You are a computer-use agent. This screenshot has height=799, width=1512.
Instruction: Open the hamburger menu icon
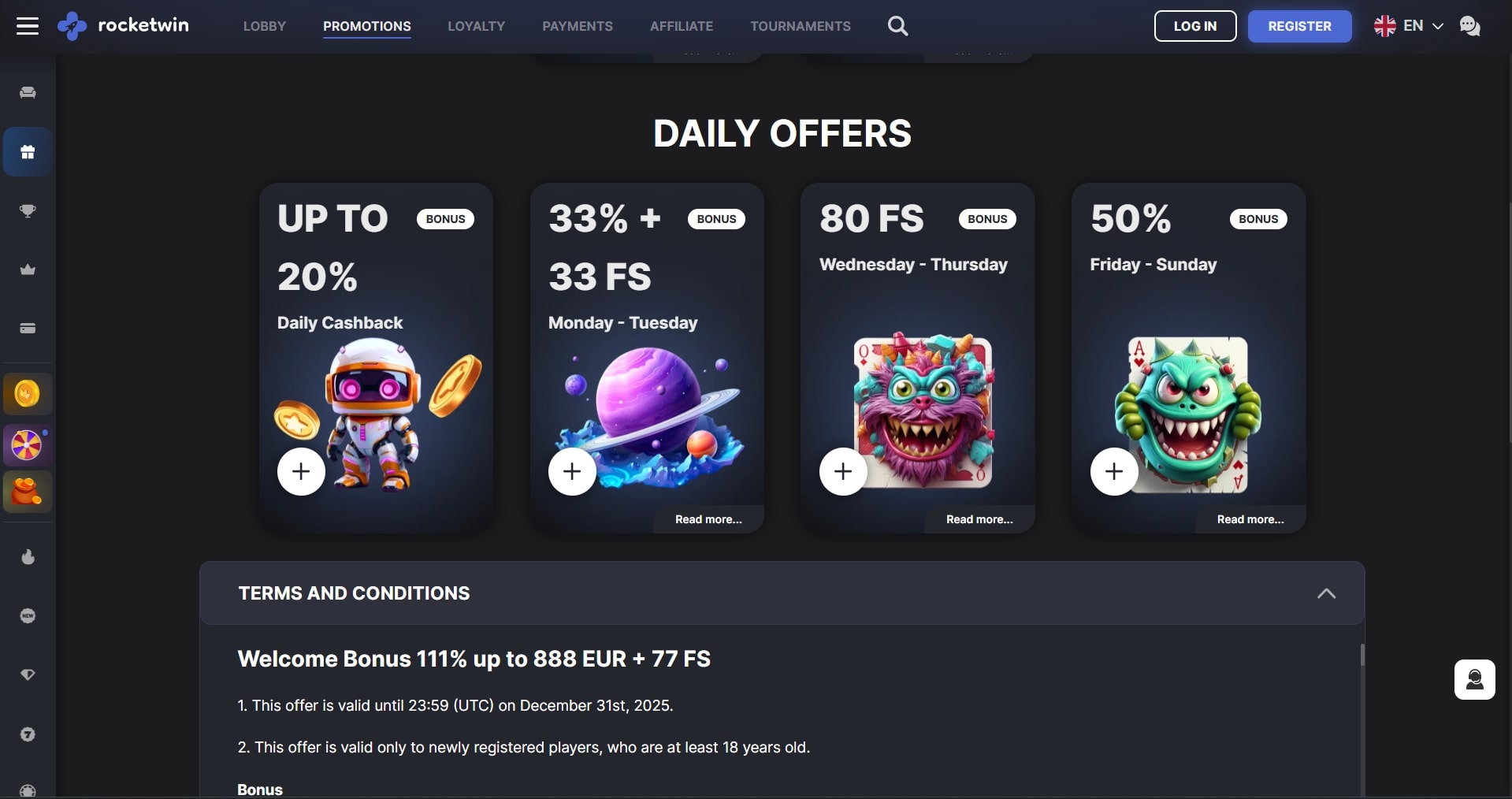[x=28, y=26]
